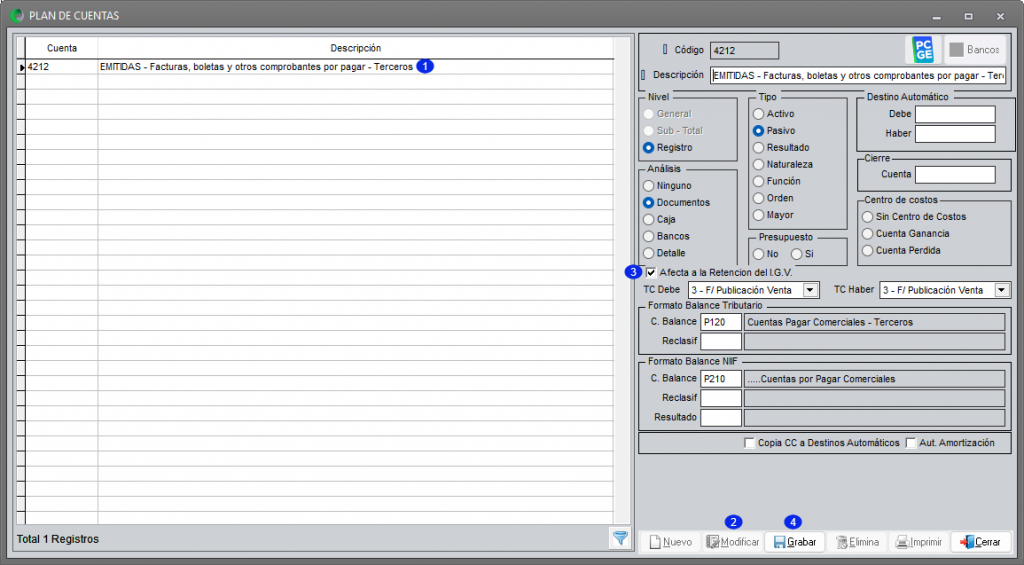
Task: Click '.....Cuentas por Pagar Comerciales' text
Action: coord(821,379)
